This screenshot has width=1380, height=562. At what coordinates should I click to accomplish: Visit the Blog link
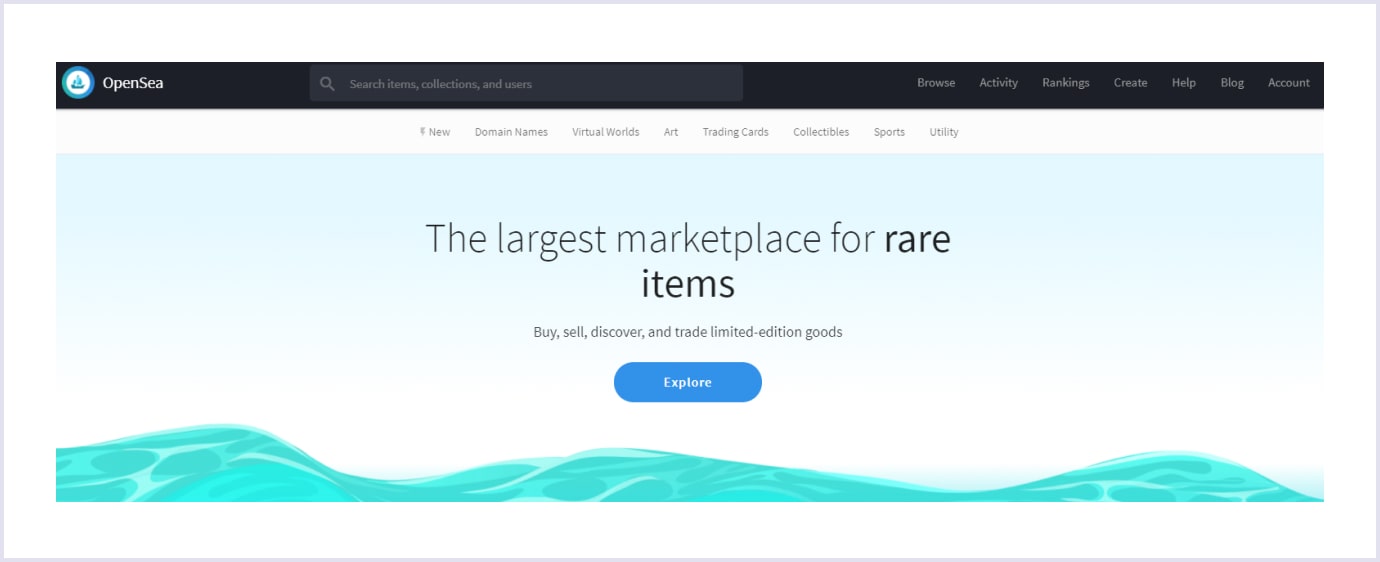point(1232,83)
